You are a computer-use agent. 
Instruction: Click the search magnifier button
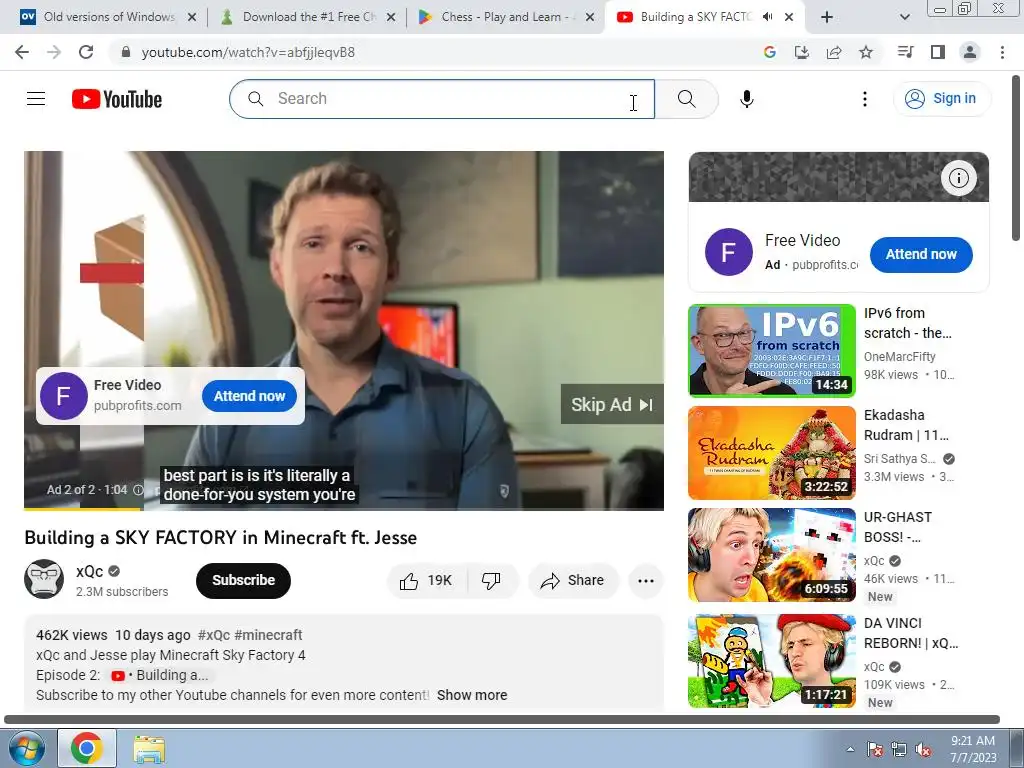click(686, 99)
